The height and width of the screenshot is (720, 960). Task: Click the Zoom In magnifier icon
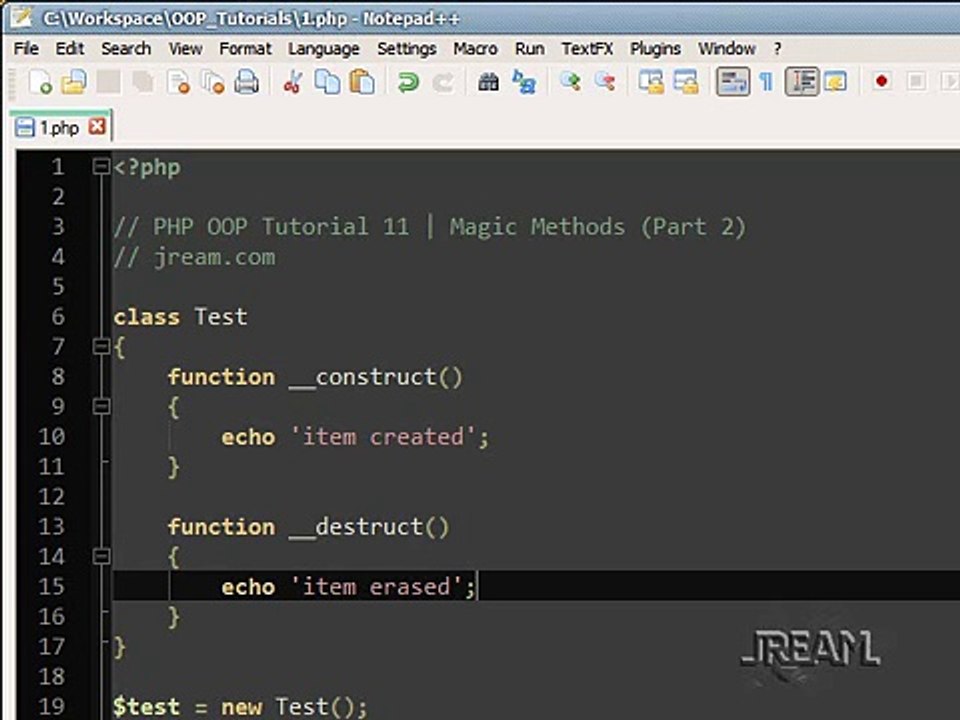(570, 81)
